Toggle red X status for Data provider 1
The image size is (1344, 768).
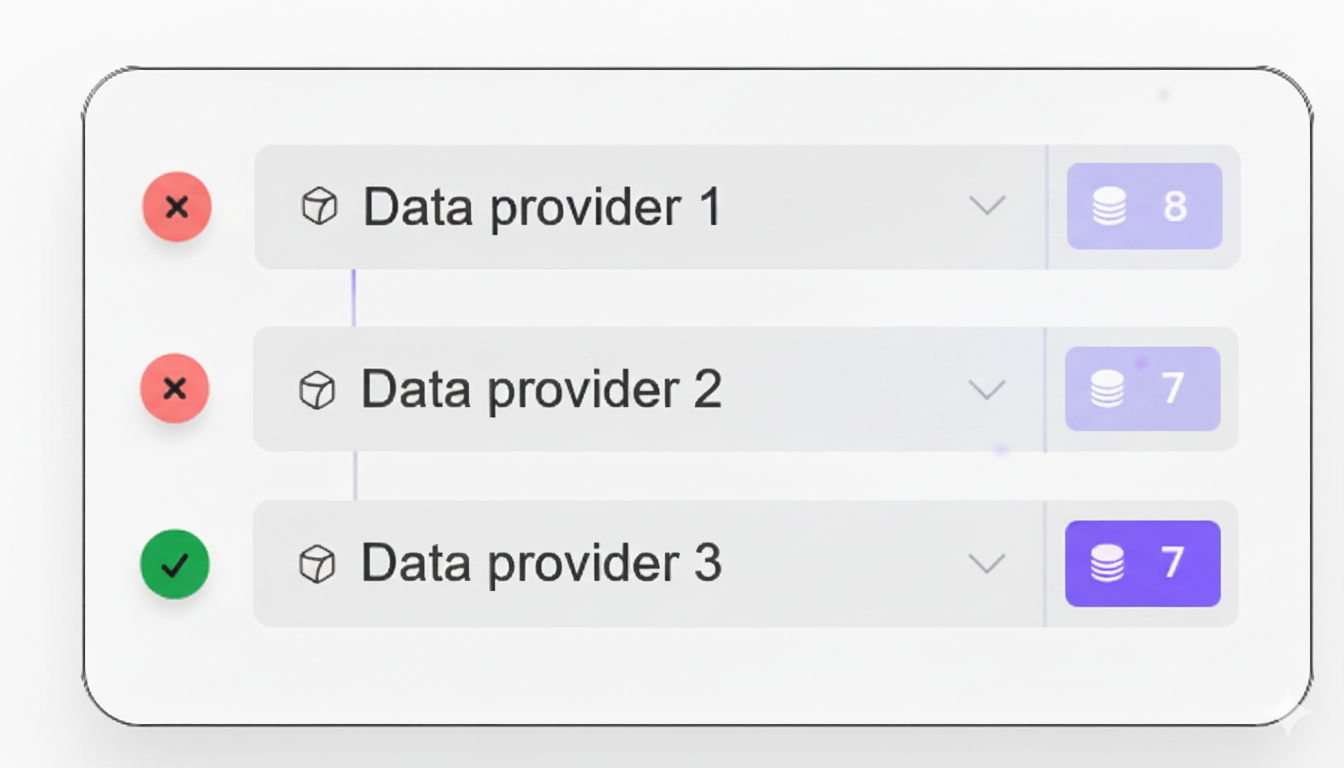[177, 207]
